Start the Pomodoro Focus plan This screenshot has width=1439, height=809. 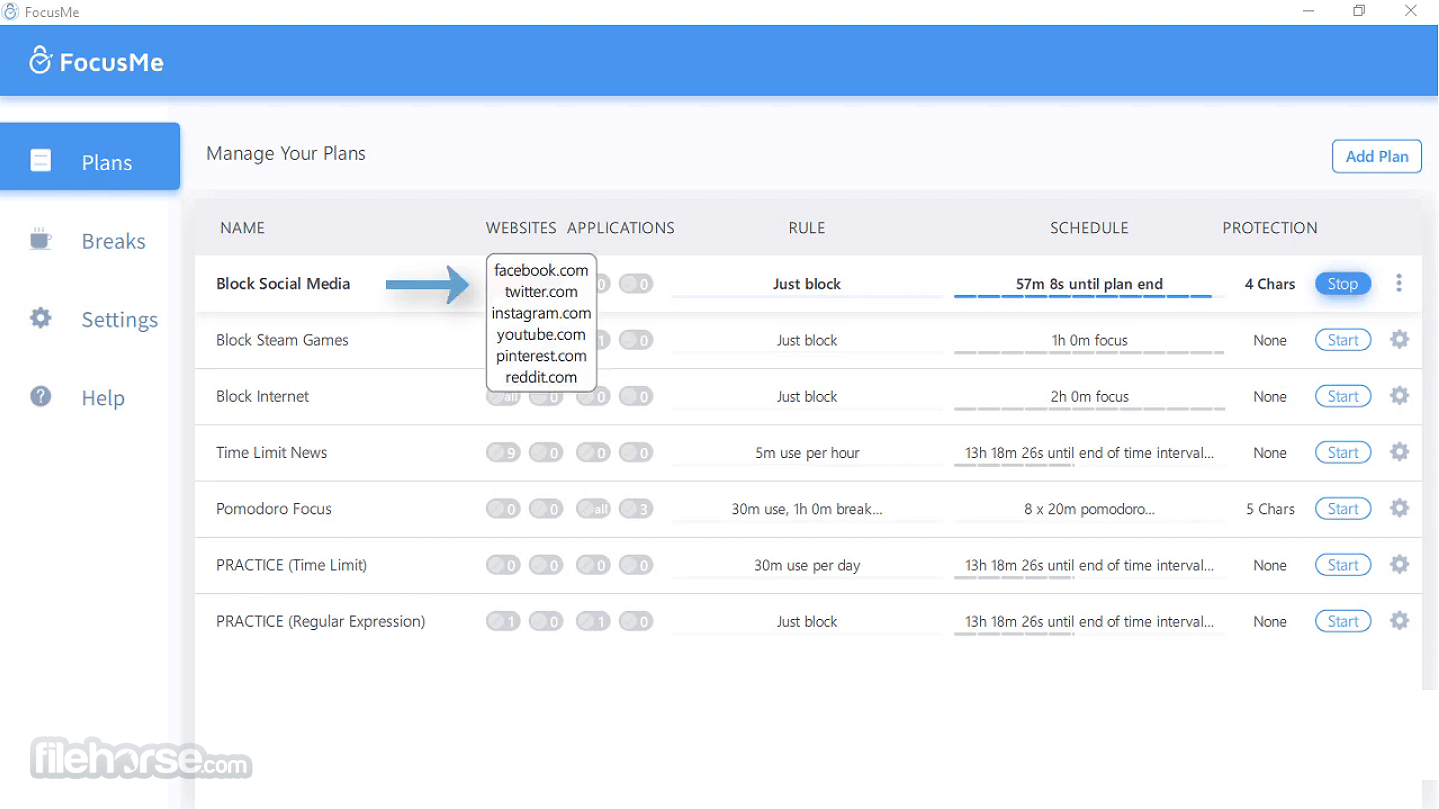pyautogui.click(x=1343, y=508)
